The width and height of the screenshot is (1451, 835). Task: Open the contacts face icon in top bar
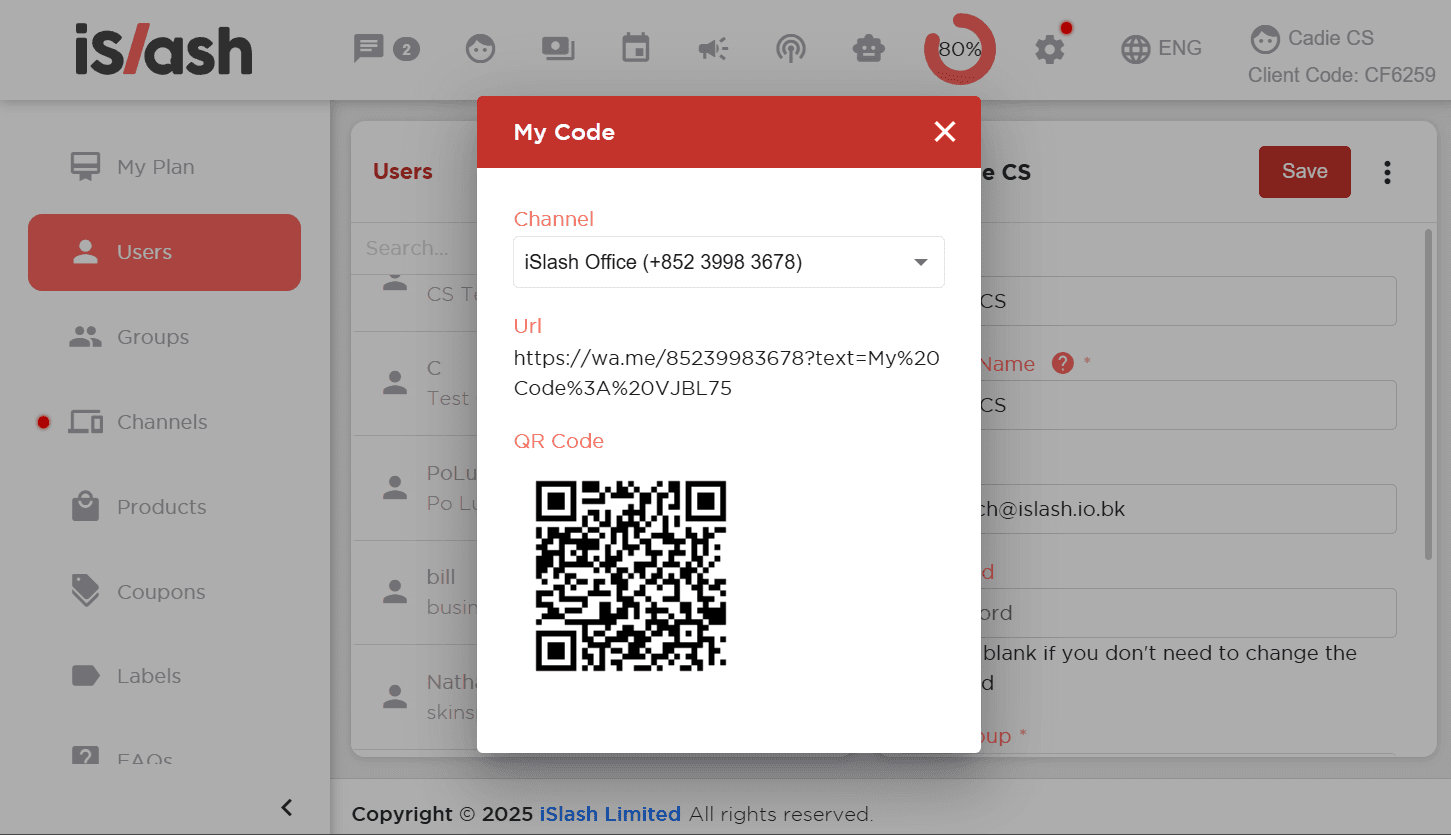[x=480, y=48]
